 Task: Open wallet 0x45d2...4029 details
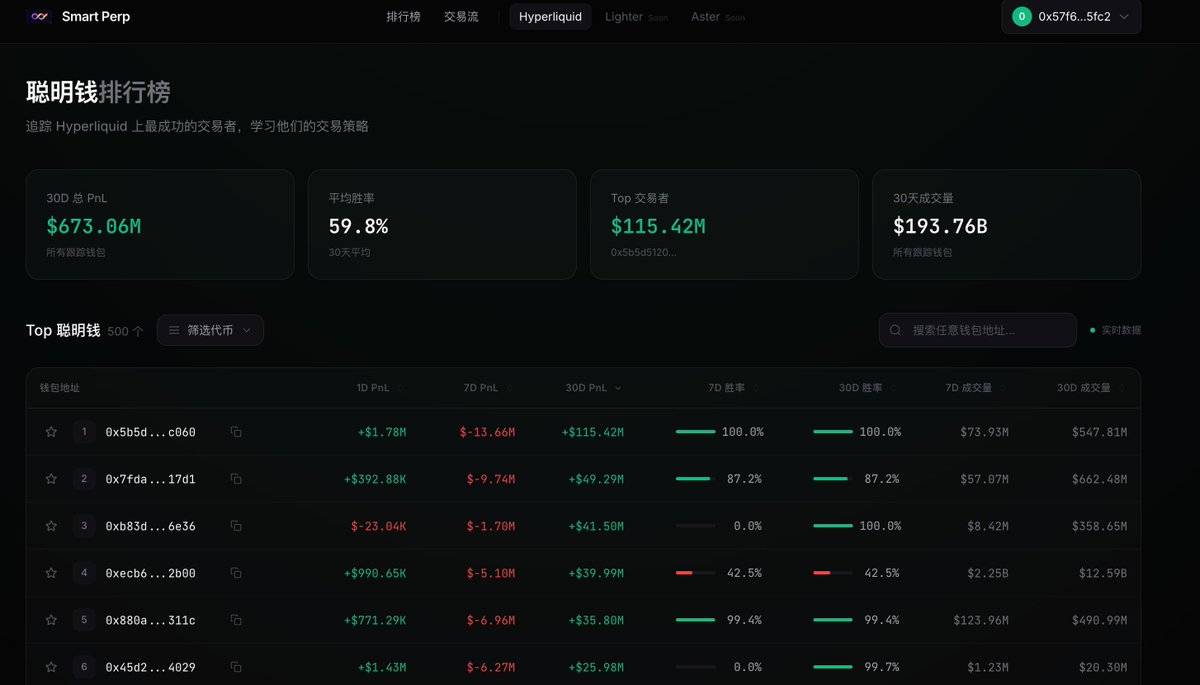(150, 667)
